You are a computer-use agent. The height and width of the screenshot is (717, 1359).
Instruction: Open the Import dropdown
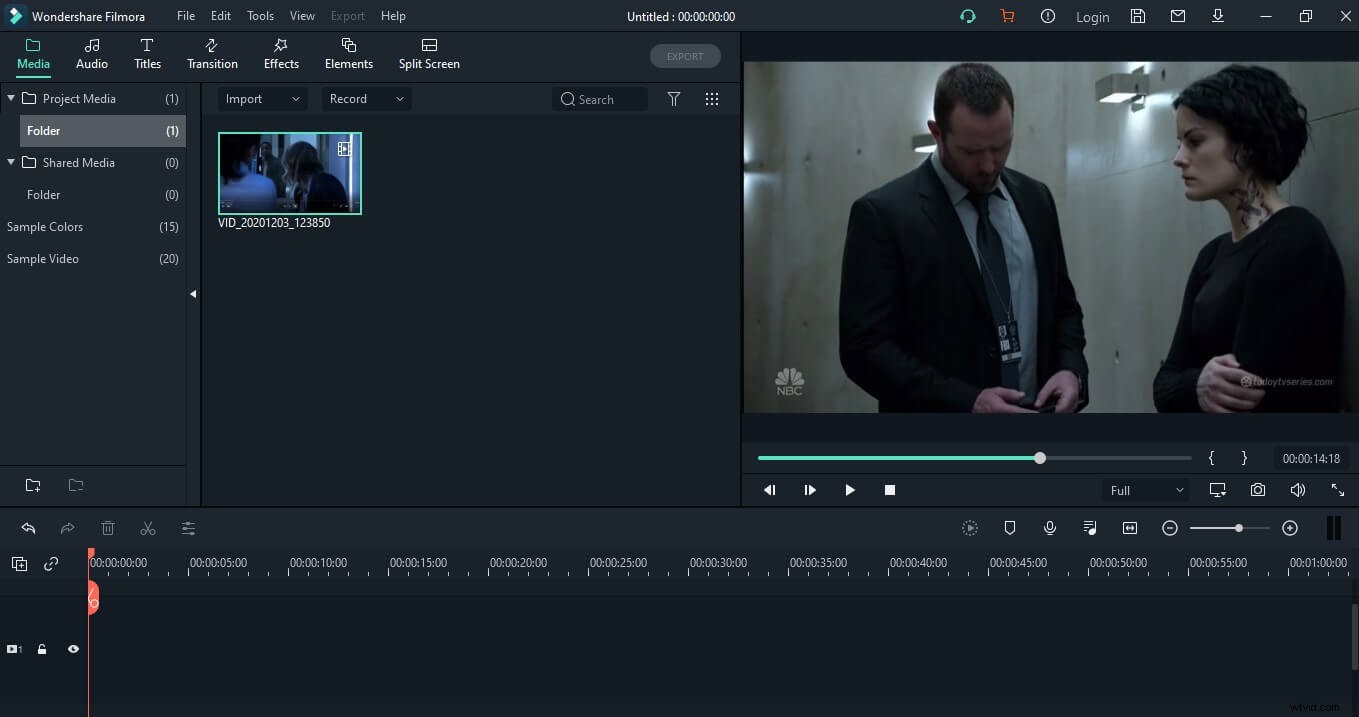coord(262,98)
